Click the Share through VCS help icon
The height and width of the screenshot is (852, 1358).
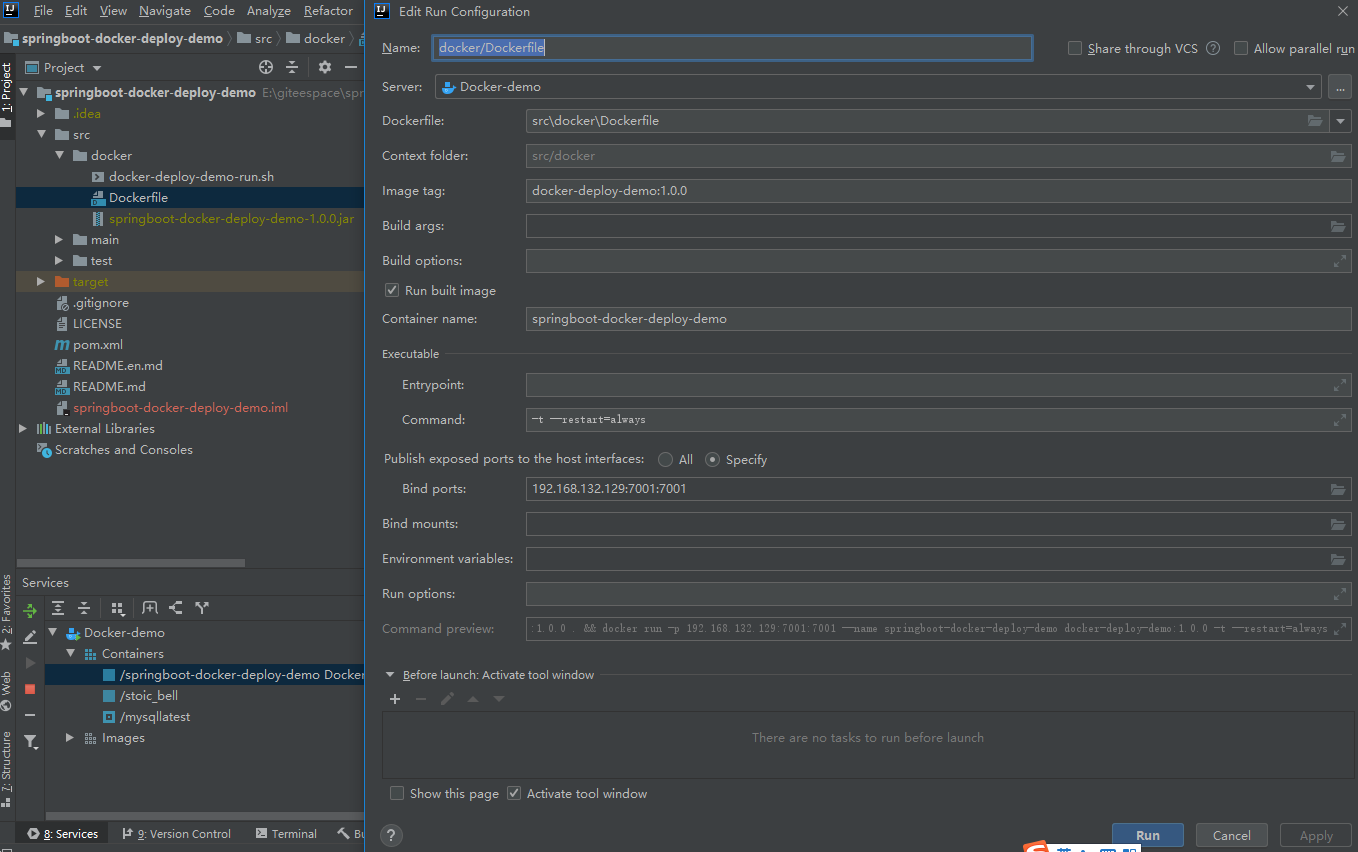click(x=1213, y=48)
